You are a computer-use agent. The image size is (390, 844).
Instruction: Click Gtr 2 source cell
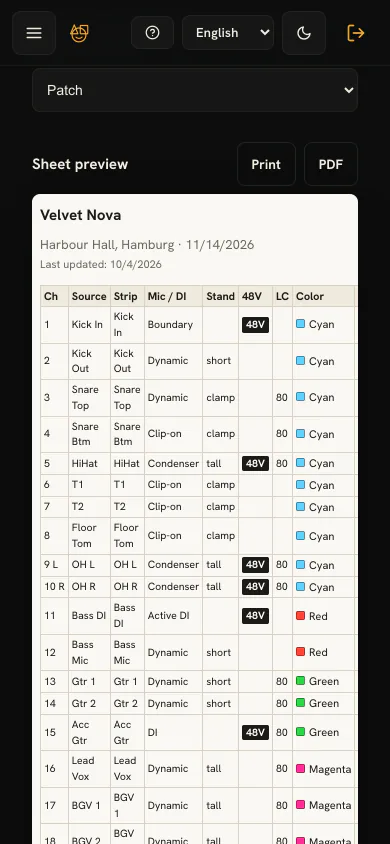pyautogui.click(x=89, y=703)
